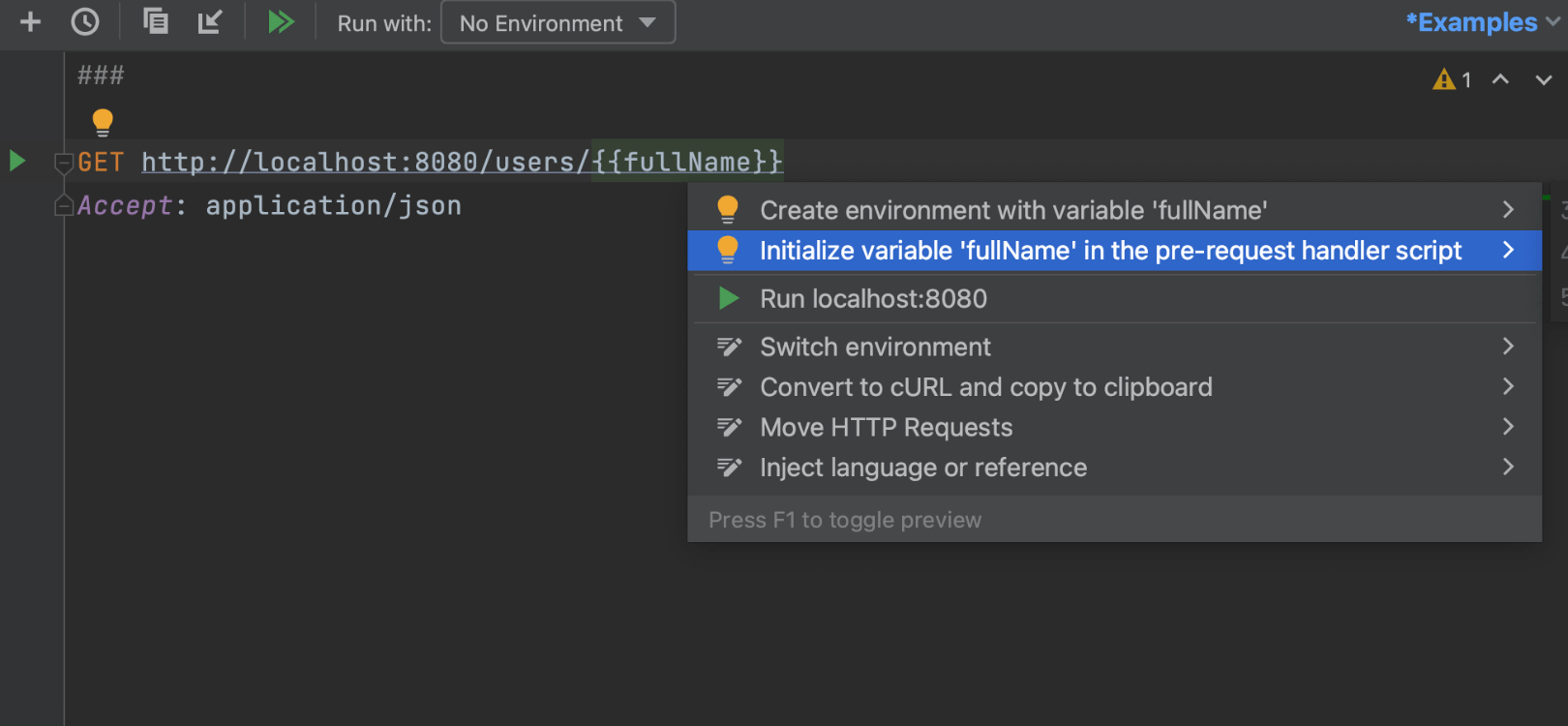Select Create environment with variable 'fullName'
Screen dimensions: 1568x726
pos(1012,210)
